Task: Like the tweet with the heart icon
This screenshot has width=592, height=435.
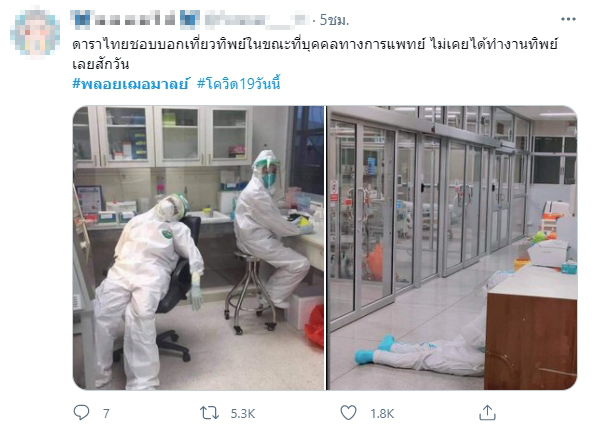Action: (348, 413)
